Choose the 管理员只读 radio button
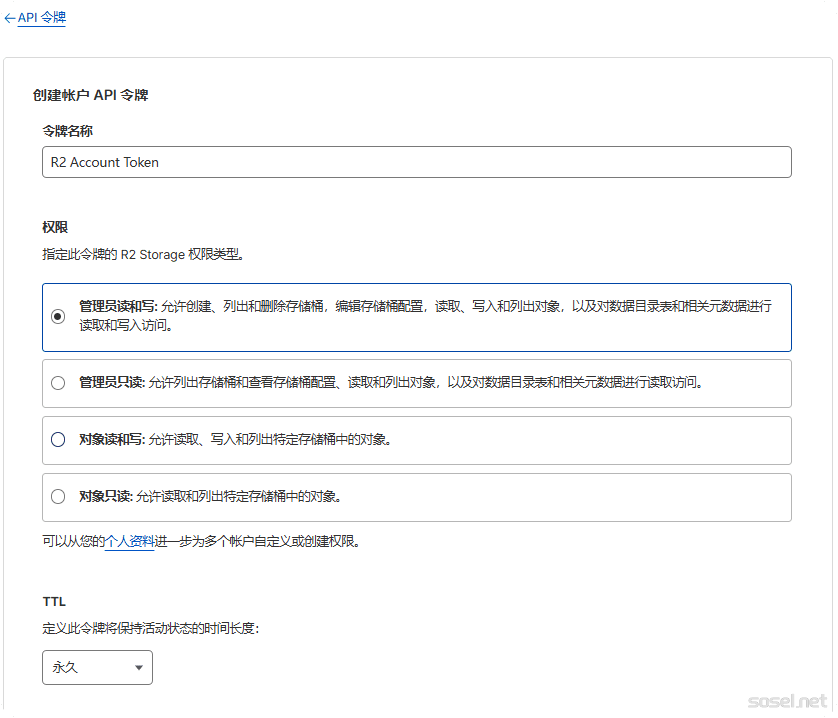Viewport: 838px width, 718px height. [58, 383]
